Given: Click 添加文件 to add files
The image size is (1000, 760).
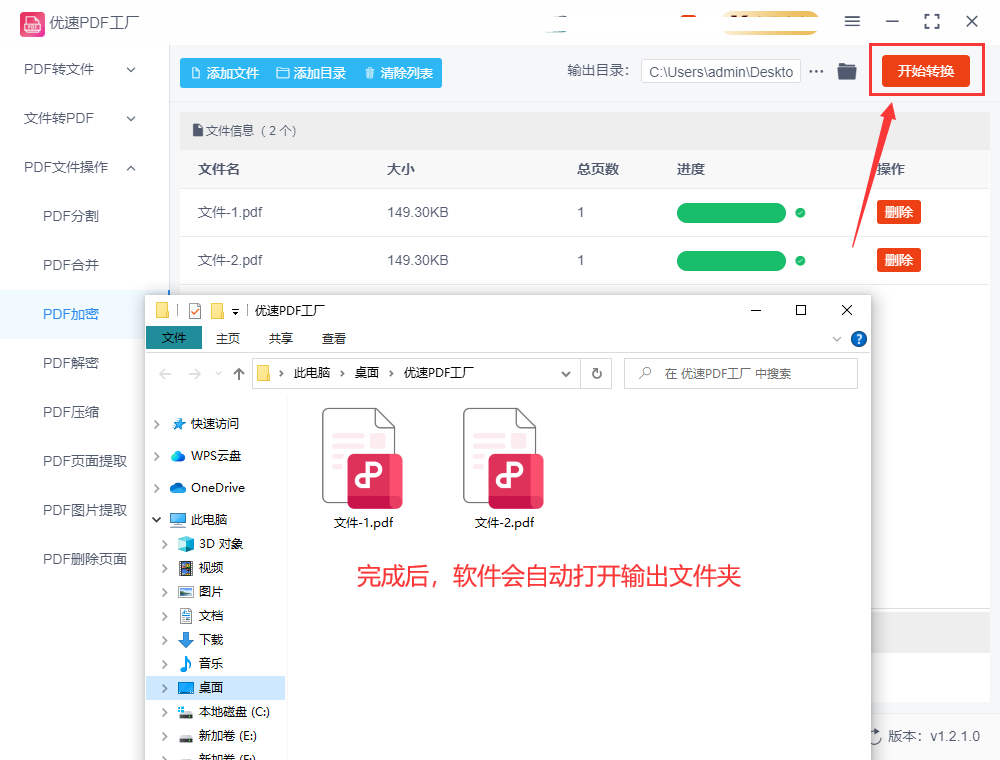Looking at the screenshot, I should 225,73.
